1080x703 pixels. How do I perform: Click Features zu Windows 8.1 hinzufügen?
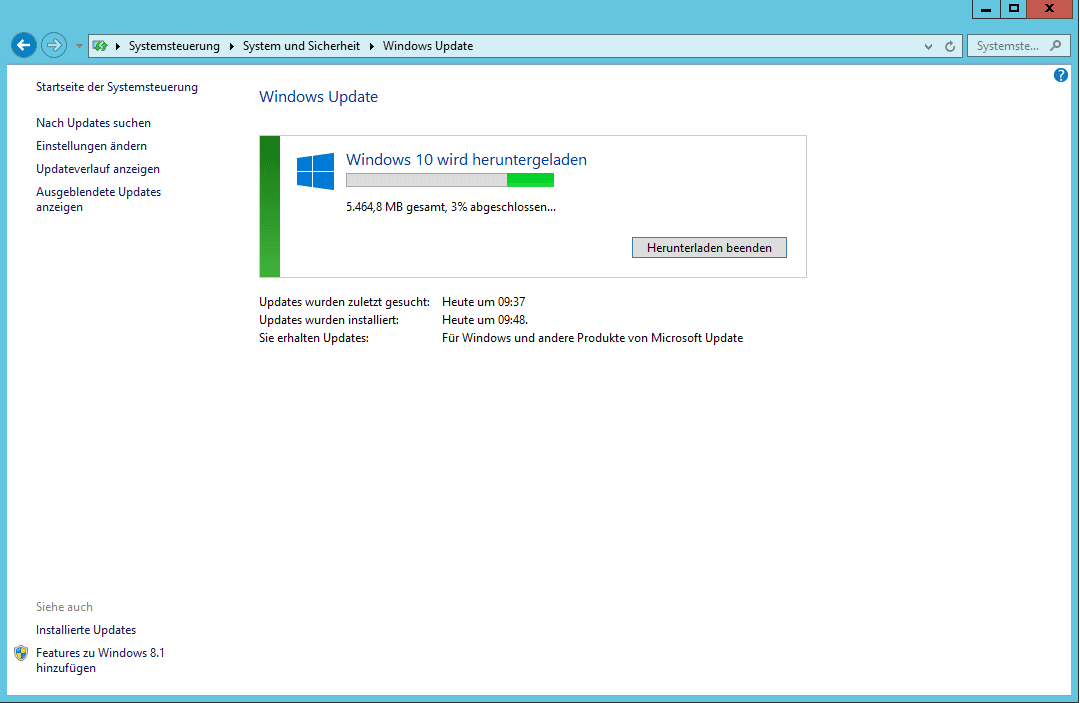pyautogui.click(x=101, y=660)
